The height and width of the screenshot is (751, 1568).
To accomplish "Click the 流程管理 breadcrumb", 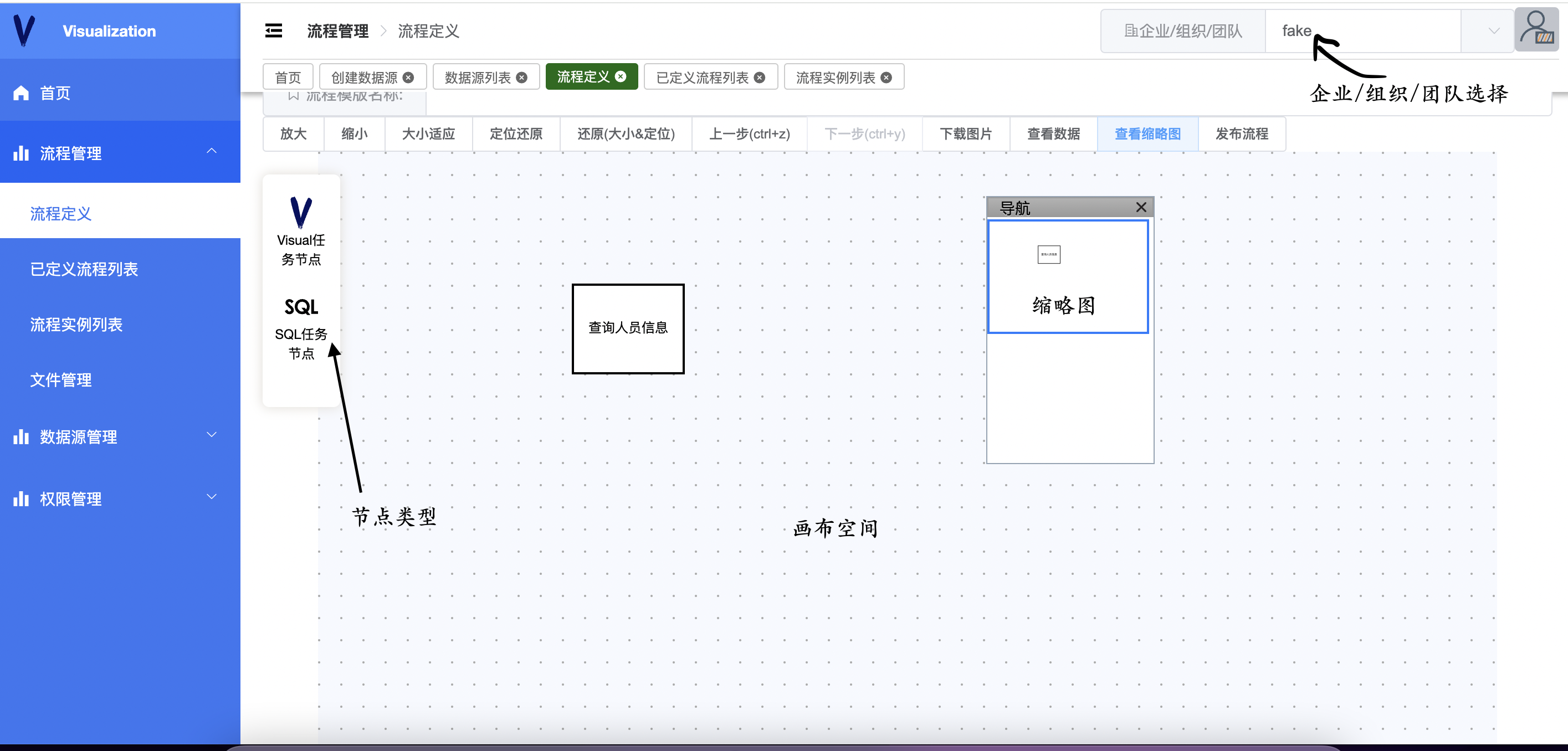I will (x=337, y=31).
